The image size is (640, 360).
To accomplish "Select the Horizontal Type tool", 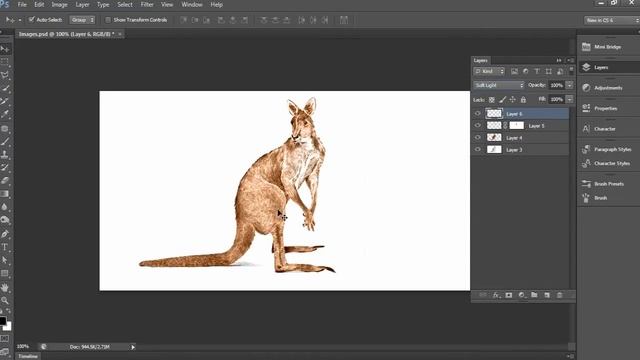I will 5,247.
